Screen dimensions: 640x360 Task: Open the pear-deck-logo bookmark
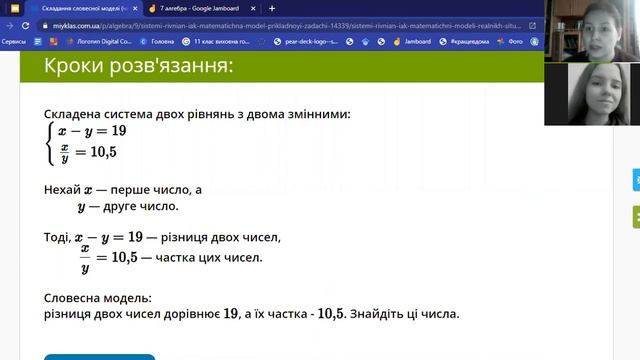click(306, 42)
